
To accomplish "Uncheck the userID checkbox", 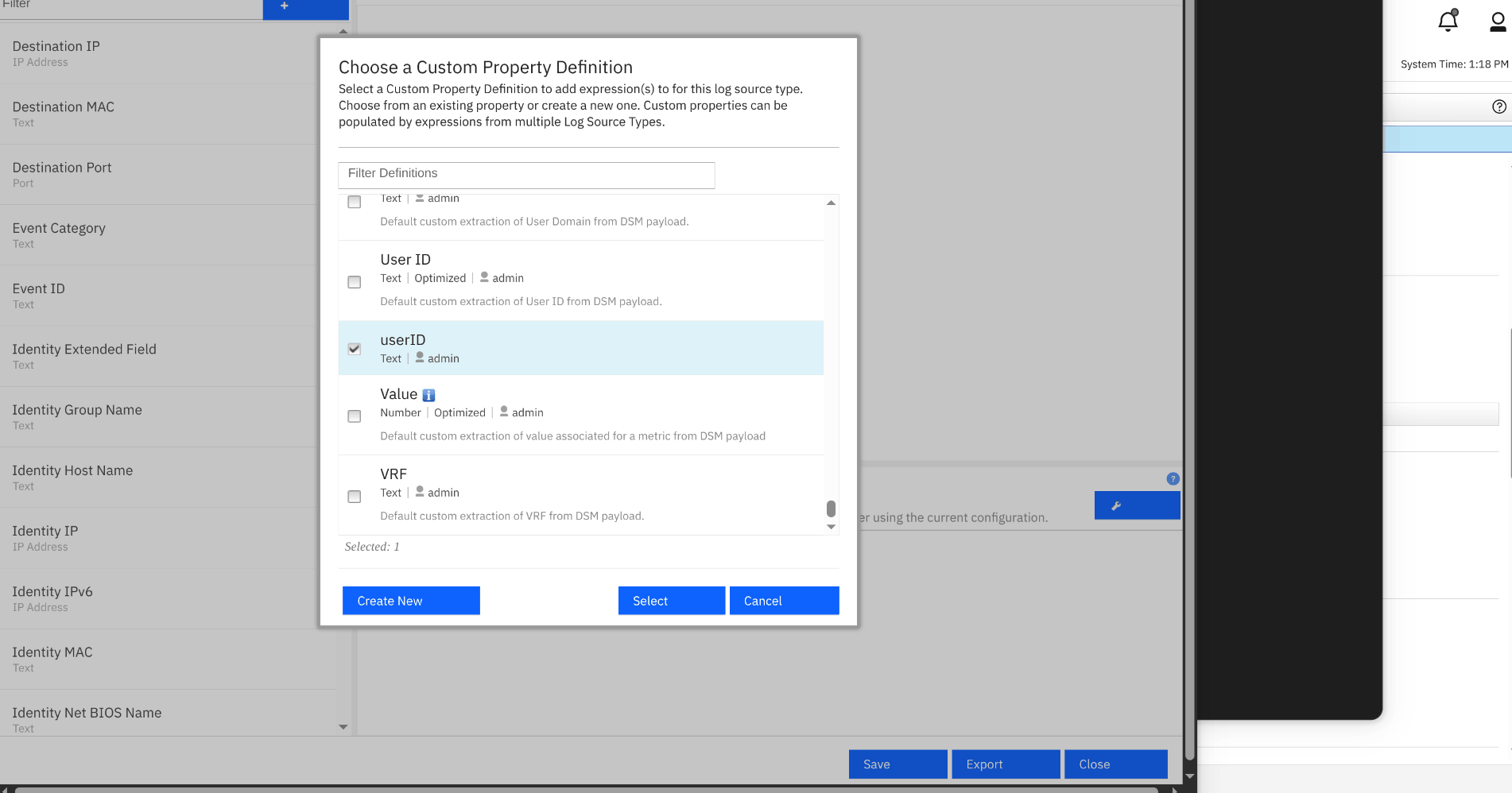I will 355,349.
